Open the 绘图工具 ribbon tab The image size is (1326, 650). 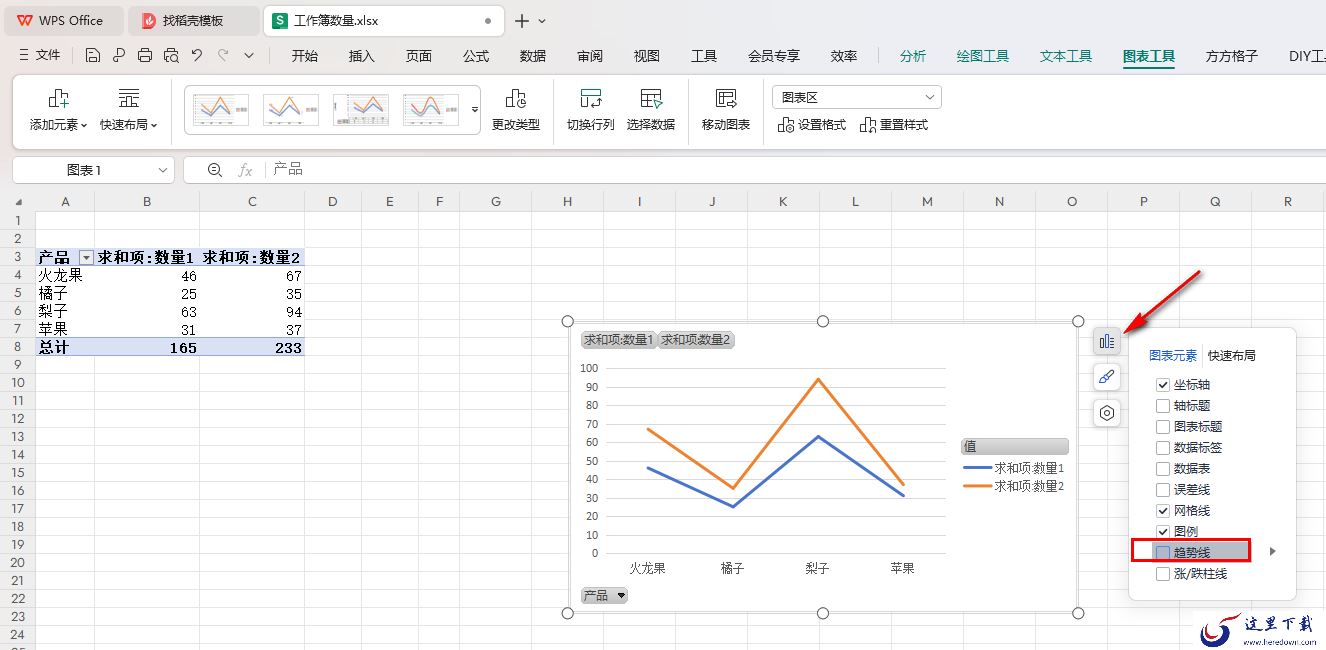(x=983, y=56)
